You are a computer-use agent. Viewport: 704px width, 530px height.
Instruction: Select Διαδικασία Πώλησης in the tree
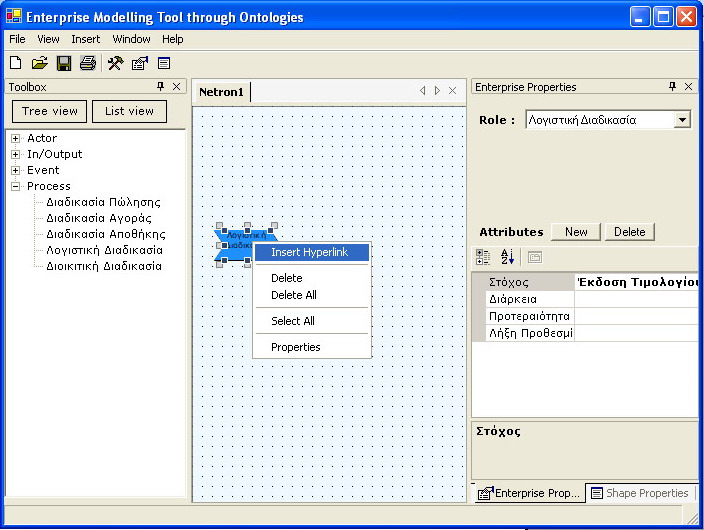tap(103, 202)
